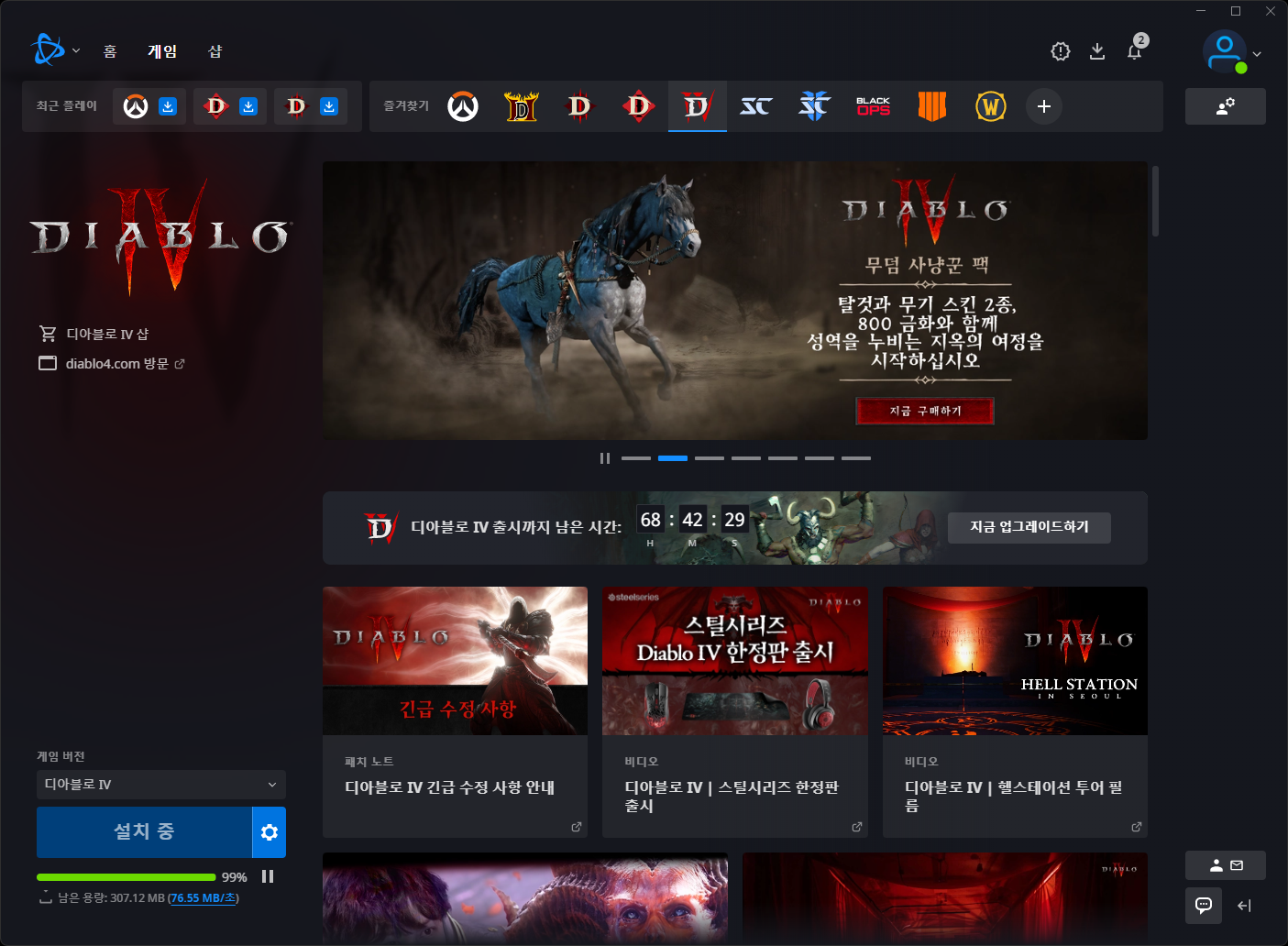
Task: Open game settings gear
Action: point(270,831)
